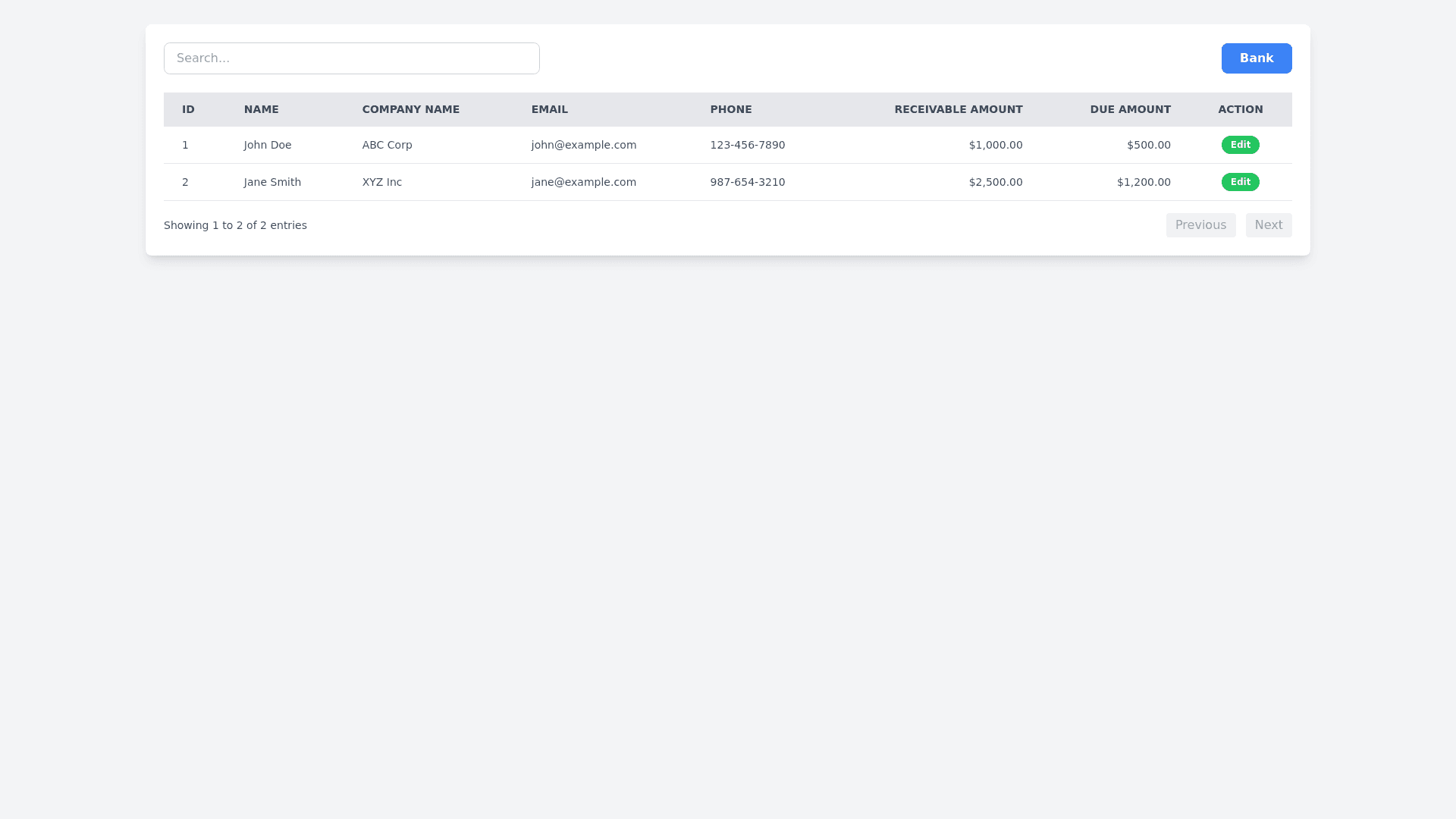1456x819 pixels.
Task: Select john@example.com email cell
Action: click(583, 145)
